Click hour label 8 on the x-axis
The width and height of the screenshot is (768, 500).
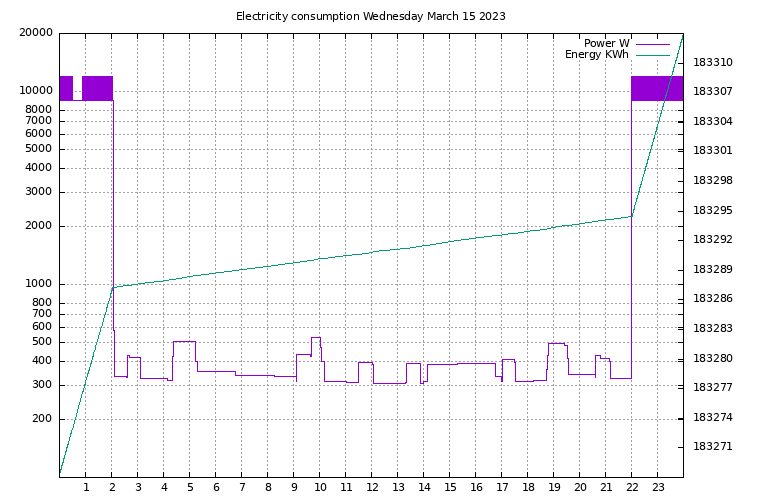[x=268, y=487]
